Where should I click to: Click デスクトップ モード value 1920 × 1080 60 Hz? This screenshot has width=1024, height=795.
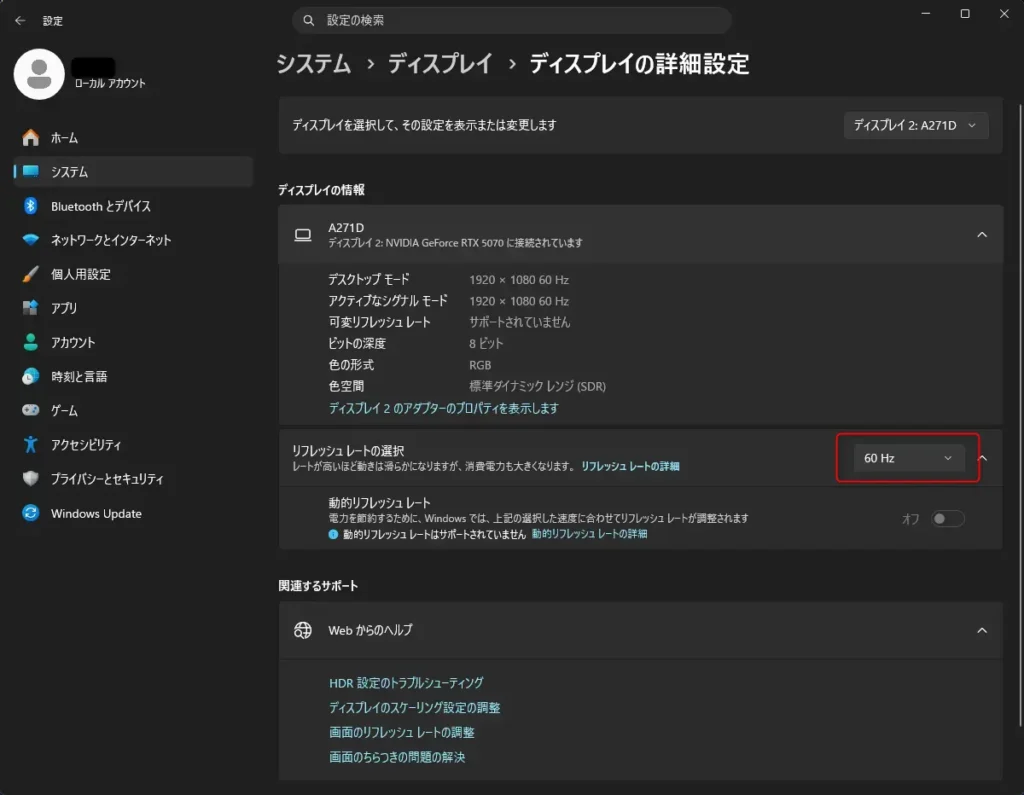(519, 280)
